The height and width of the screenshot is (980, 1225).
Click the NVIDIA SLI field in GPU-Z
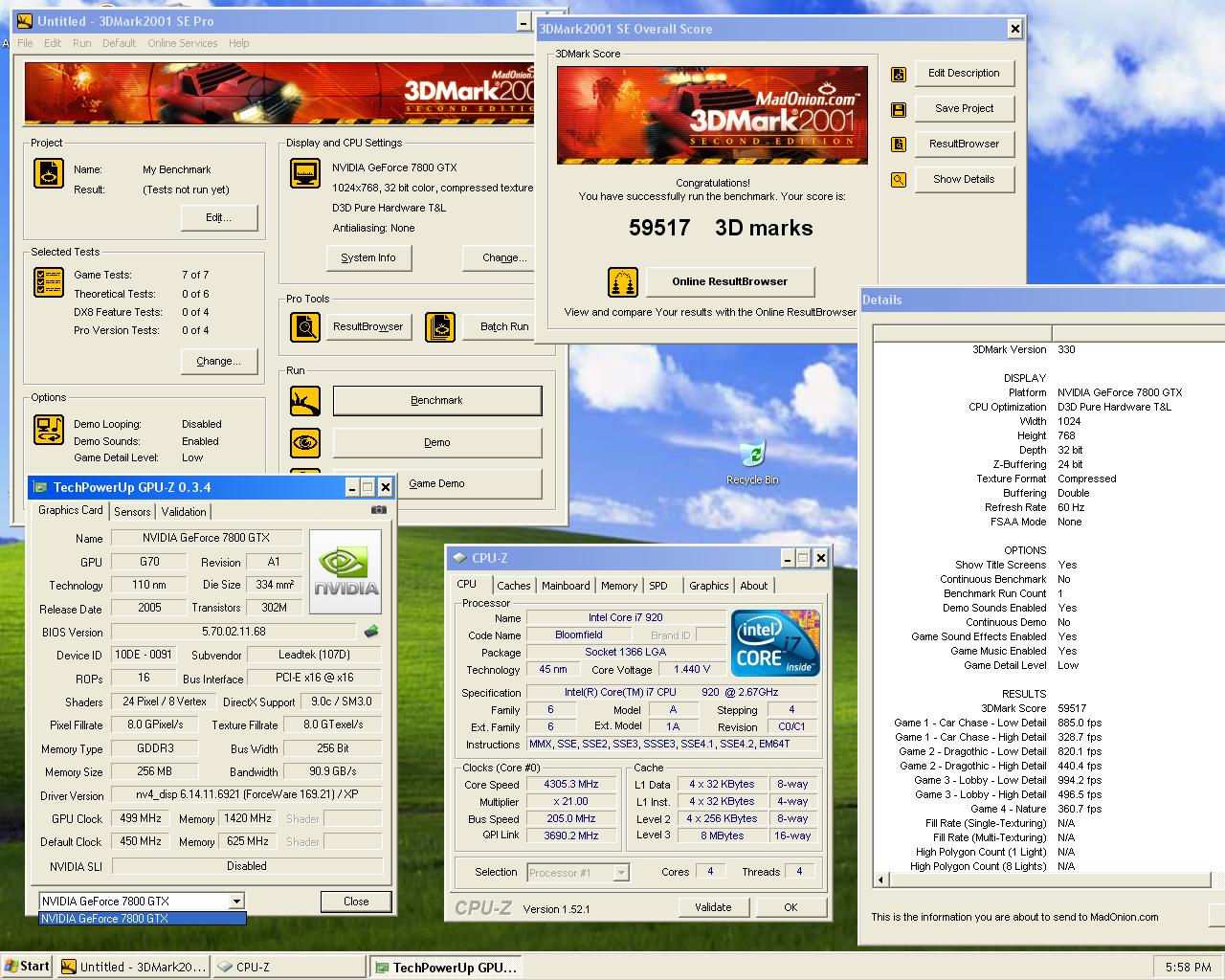tap(247, 867)
